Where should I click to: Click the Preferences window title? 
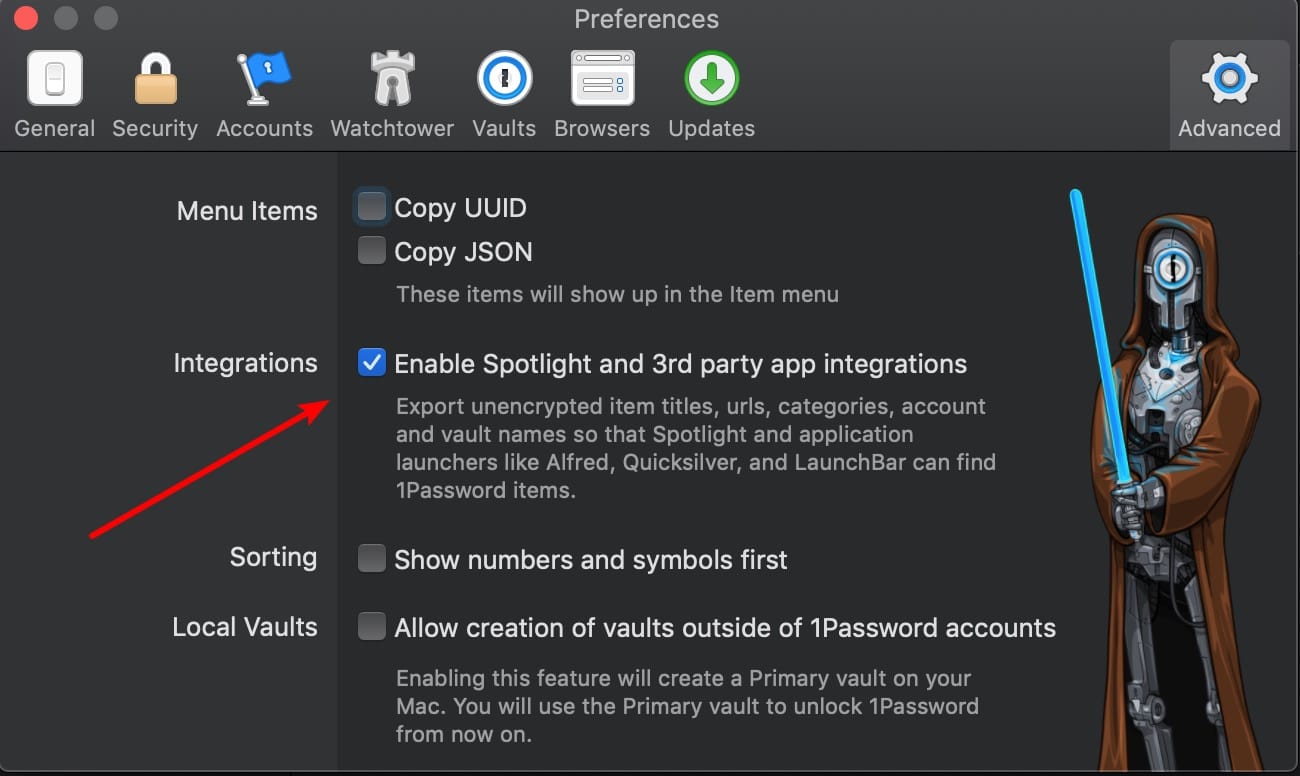[x=646, y=20]
